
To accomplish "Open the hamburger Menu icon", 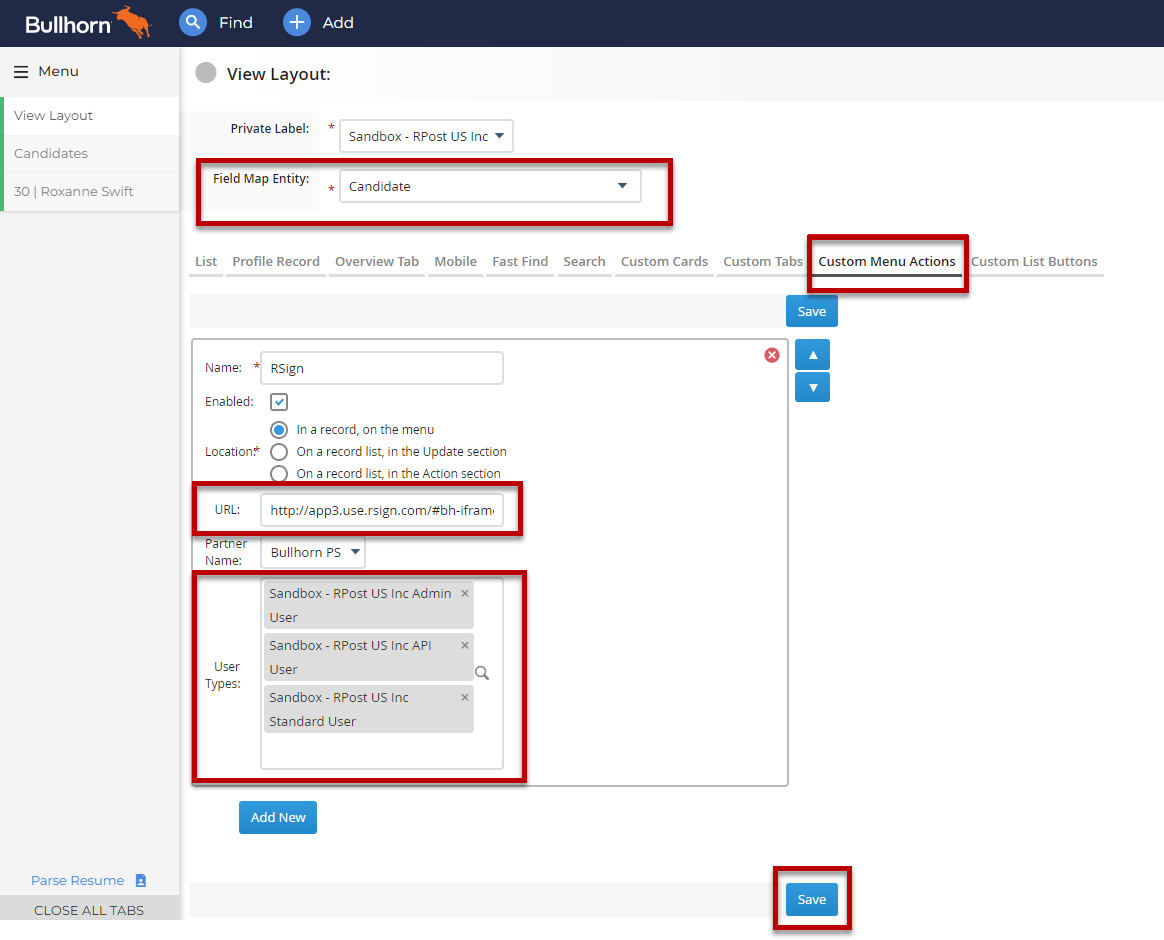I will click(x=20, y=72).
